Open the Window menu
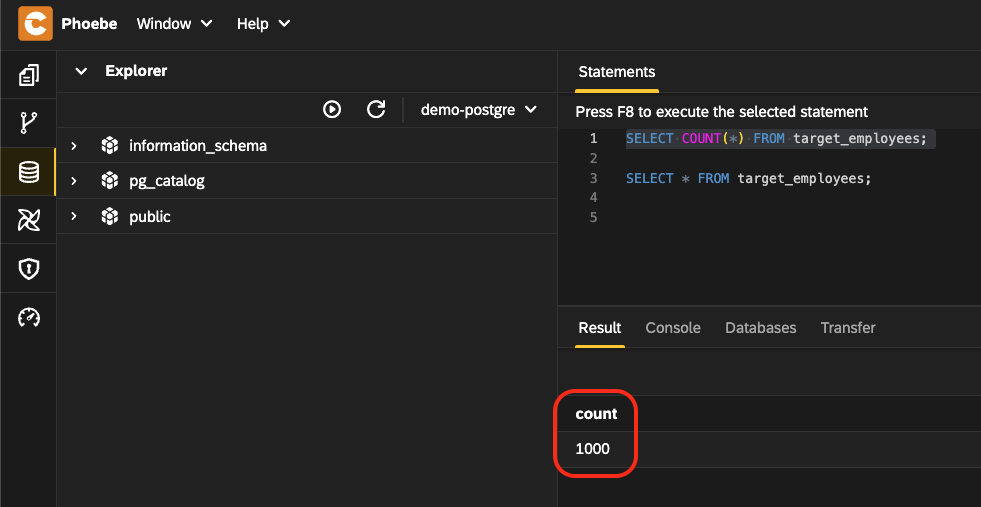The width and height of the screenshot is (981, 507). [x=174, y=23]
